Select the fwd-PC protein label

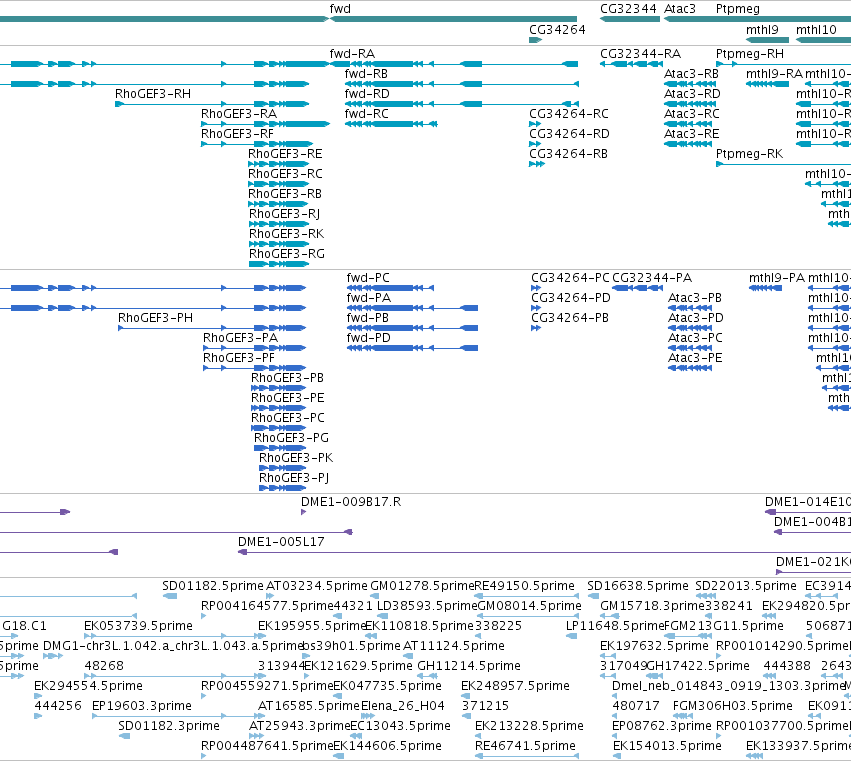coord(368,278)
